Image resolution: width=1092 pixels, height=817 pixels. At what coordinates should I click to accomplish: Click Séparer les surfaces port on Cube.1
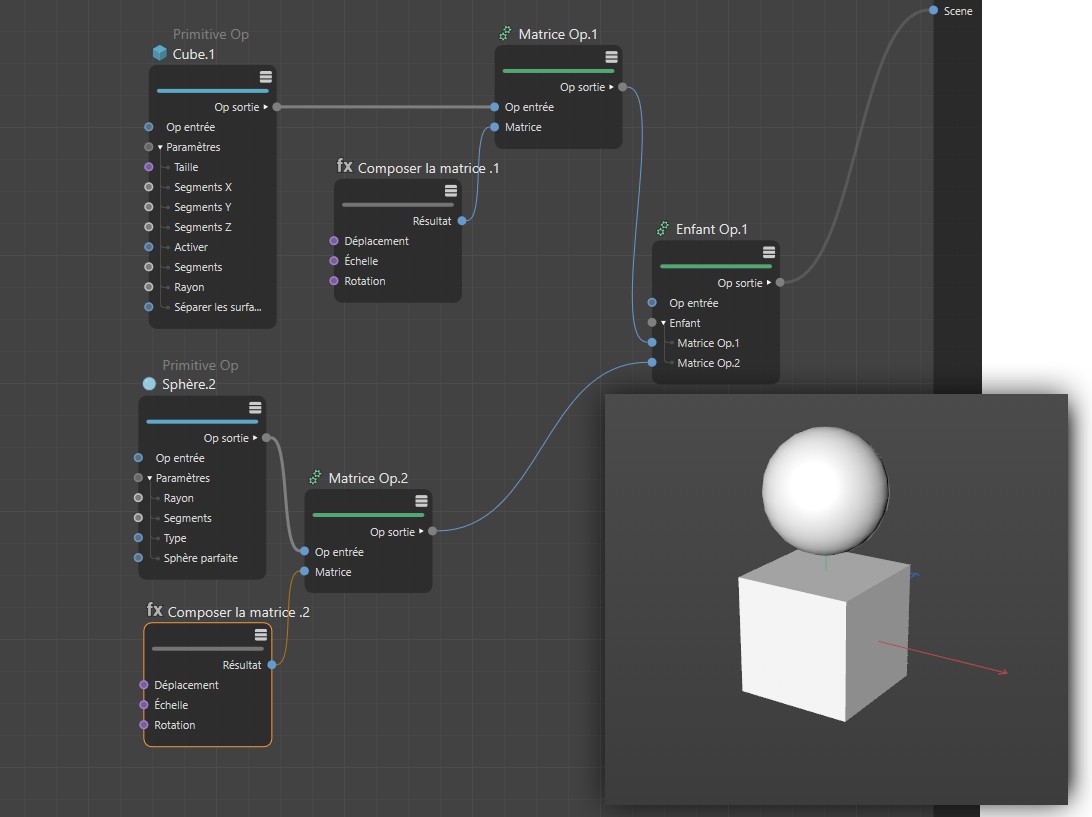point(149,307)
